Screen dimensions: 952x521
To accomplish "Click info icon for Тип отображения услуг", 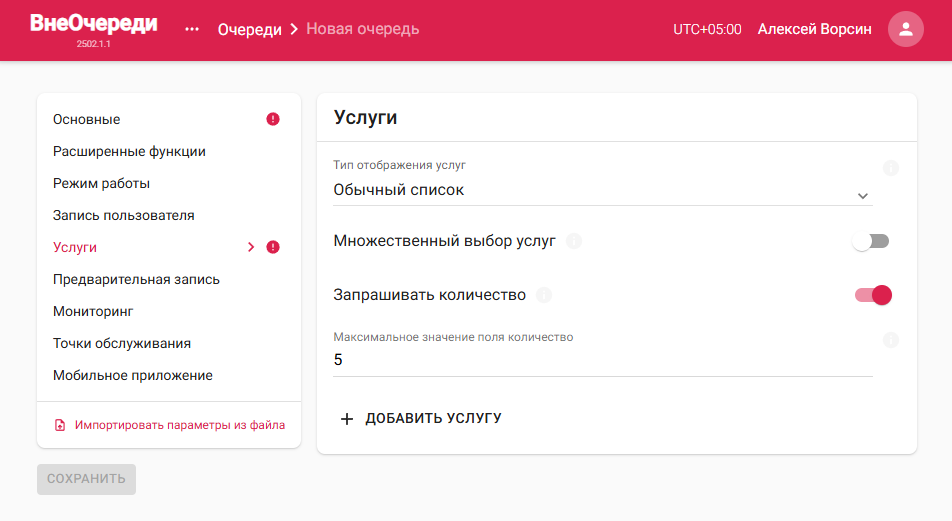I will (x=891, y=168).
